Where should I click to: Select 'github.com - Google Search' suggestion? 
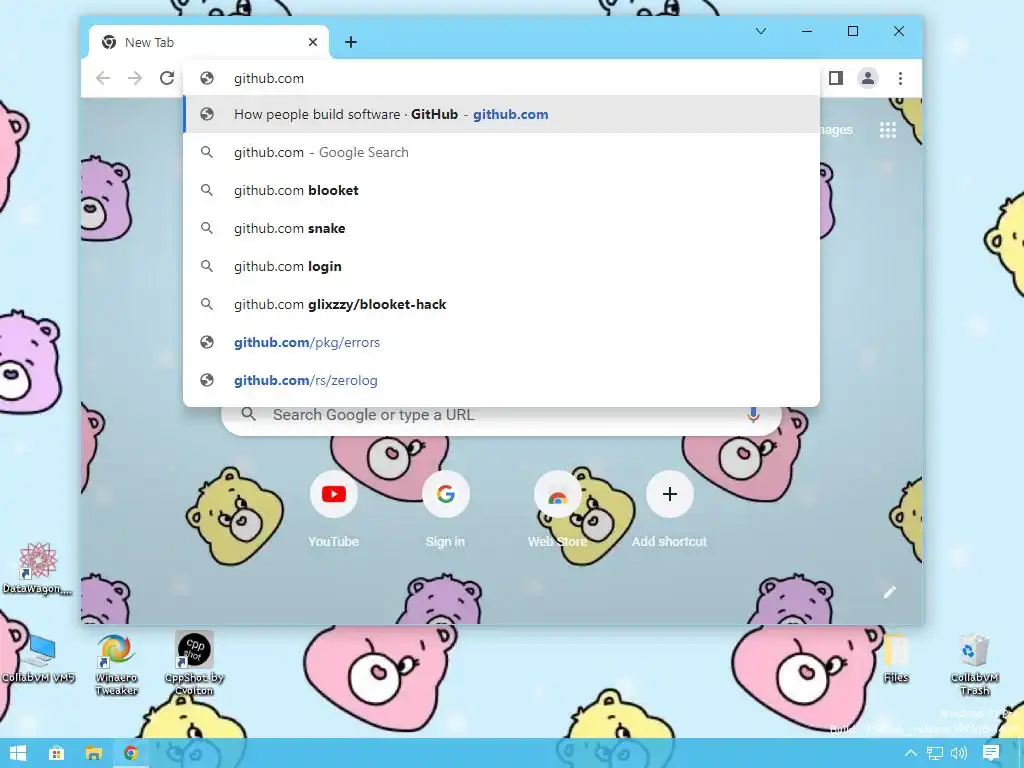pos(501,152)
